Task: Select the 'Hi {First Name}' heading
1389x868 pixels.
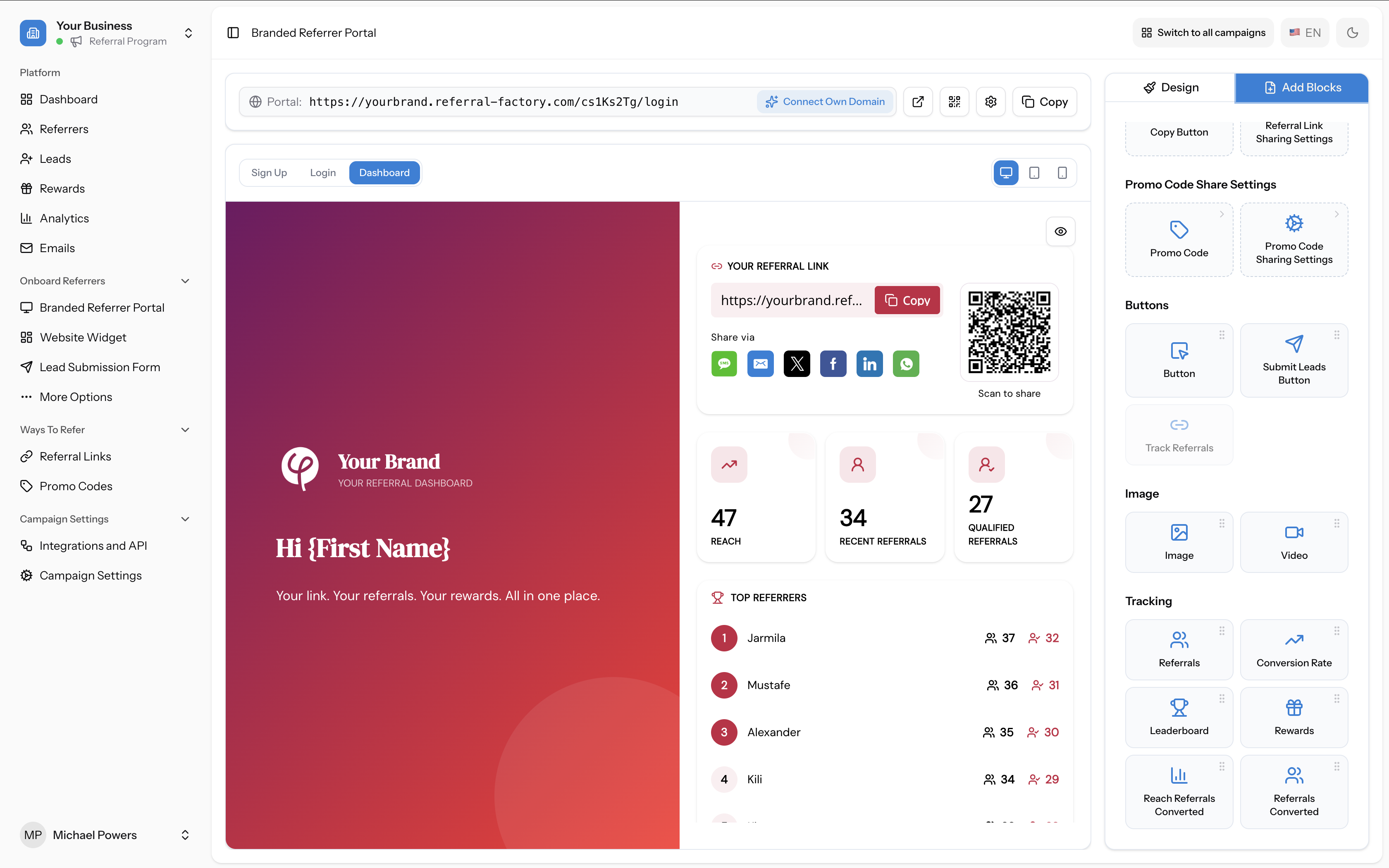Action: tap(363, 548)
